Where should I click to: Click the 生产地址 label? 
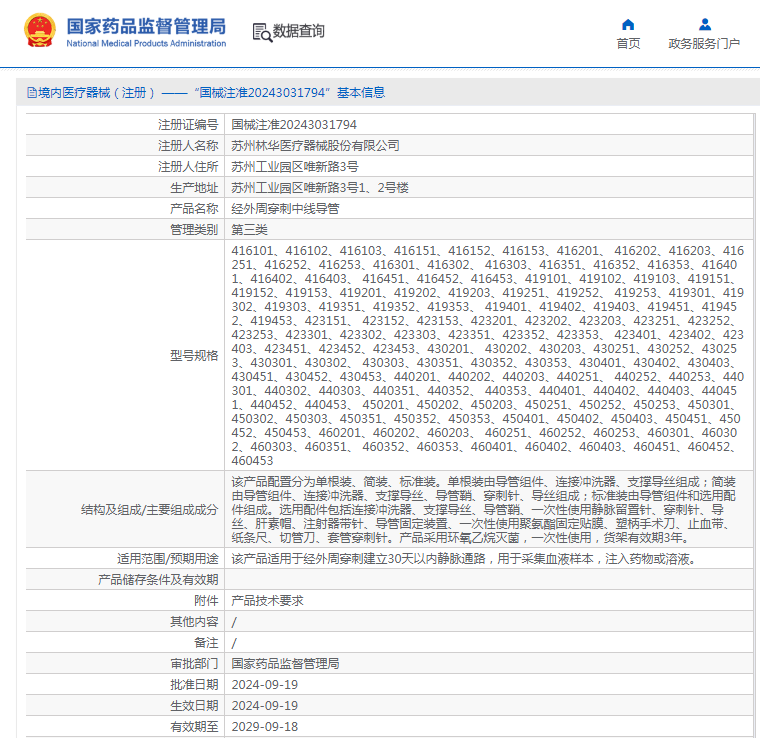click(194, 188)
